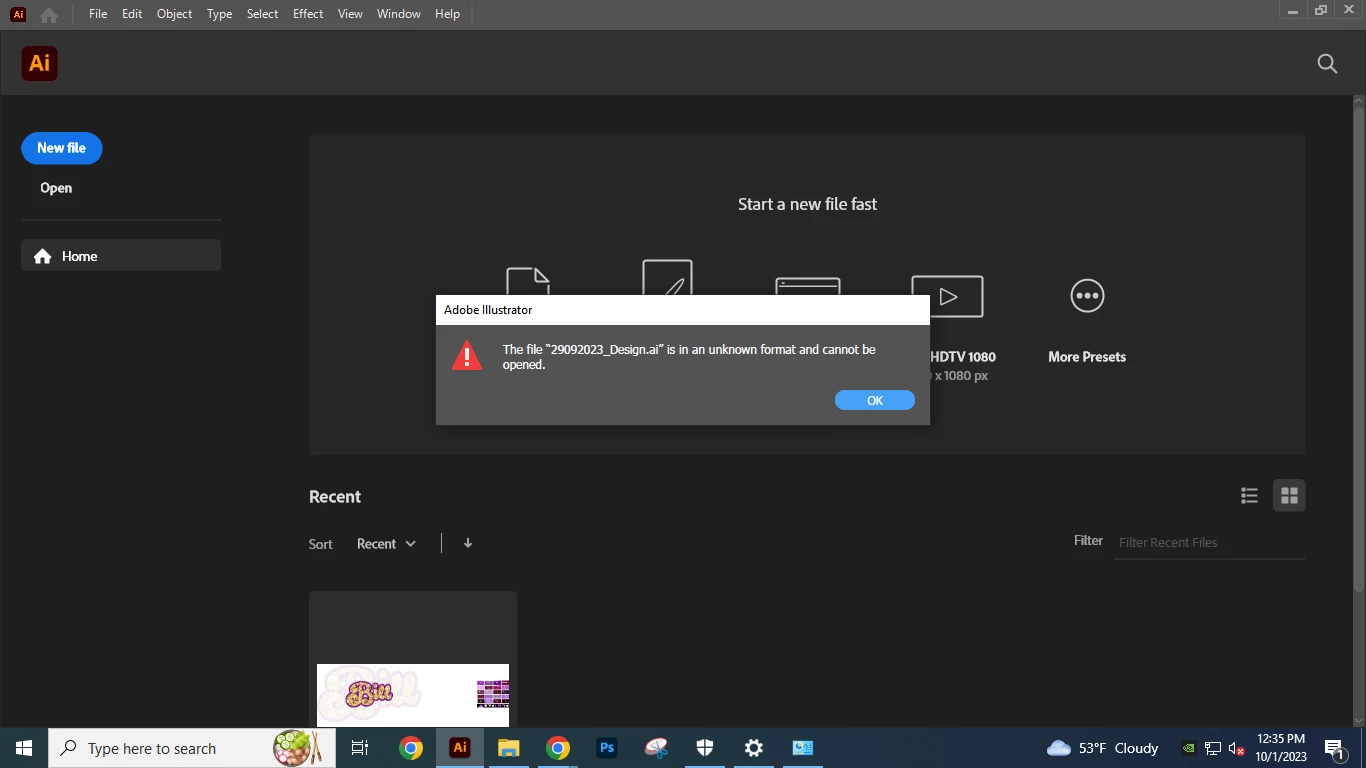Click the large Ai logo icon
This screenshot has height=768, width=1366.
(39, 63)
